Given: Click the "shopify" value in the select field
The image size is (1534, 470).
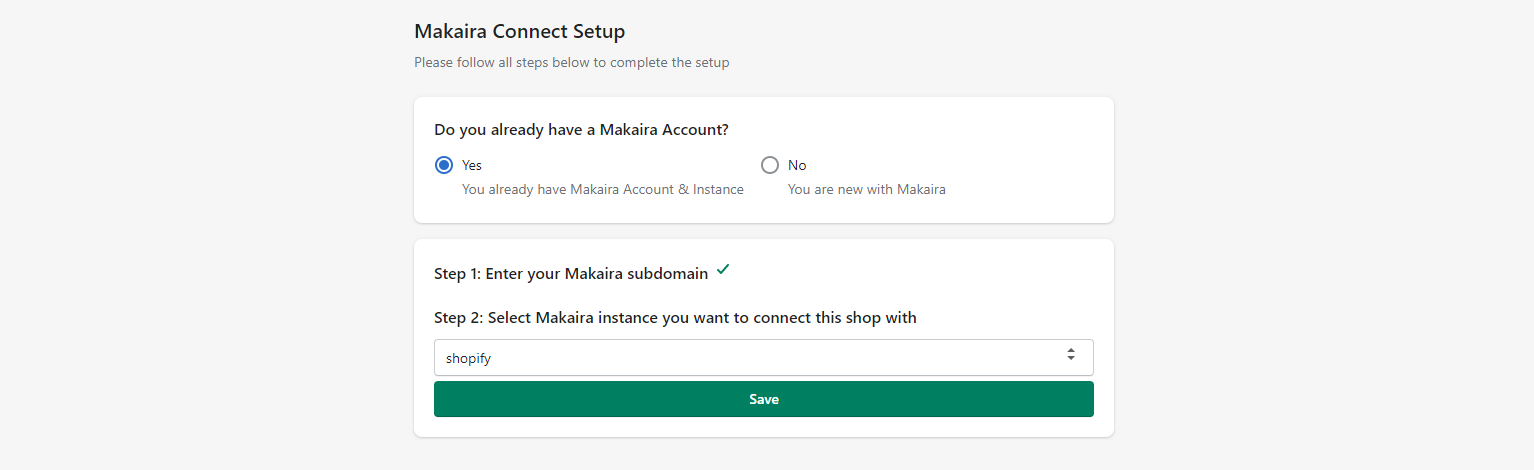Looking at the screenshot, I should [469, 358].
